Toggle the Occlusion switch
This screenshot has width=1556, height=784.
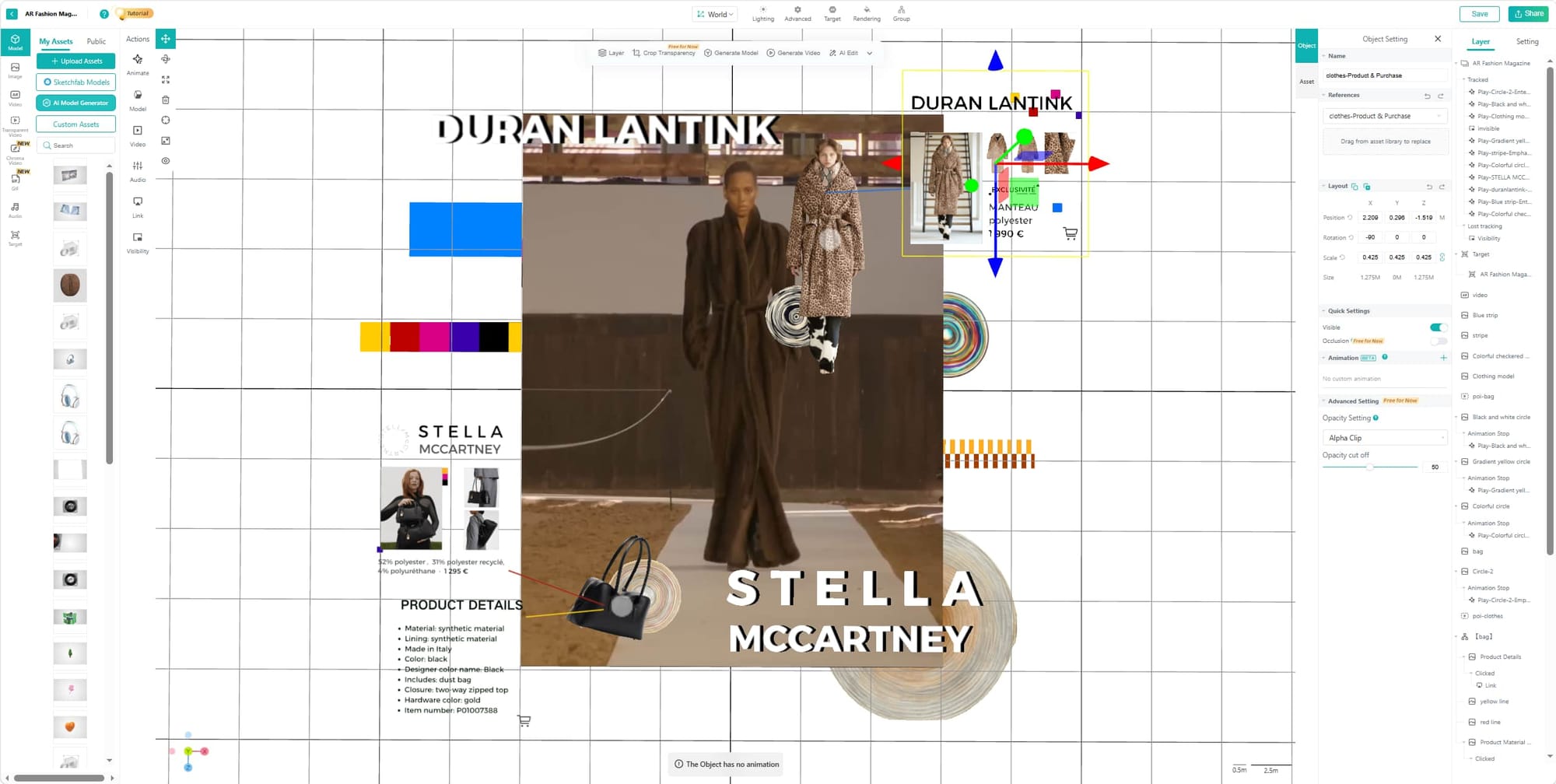coord(1438,341)
